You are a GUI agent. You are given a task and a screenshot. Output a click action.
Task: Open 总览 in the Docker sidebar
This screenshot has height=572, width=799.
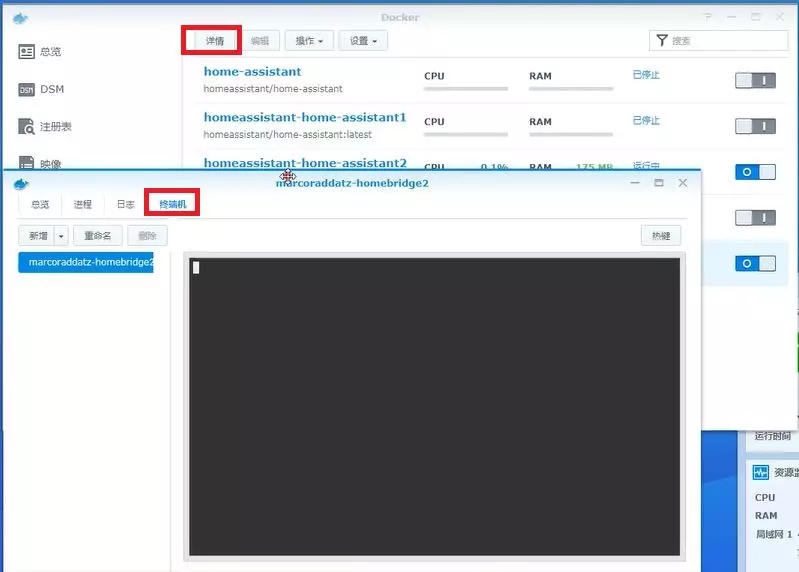tap(40, 51)
